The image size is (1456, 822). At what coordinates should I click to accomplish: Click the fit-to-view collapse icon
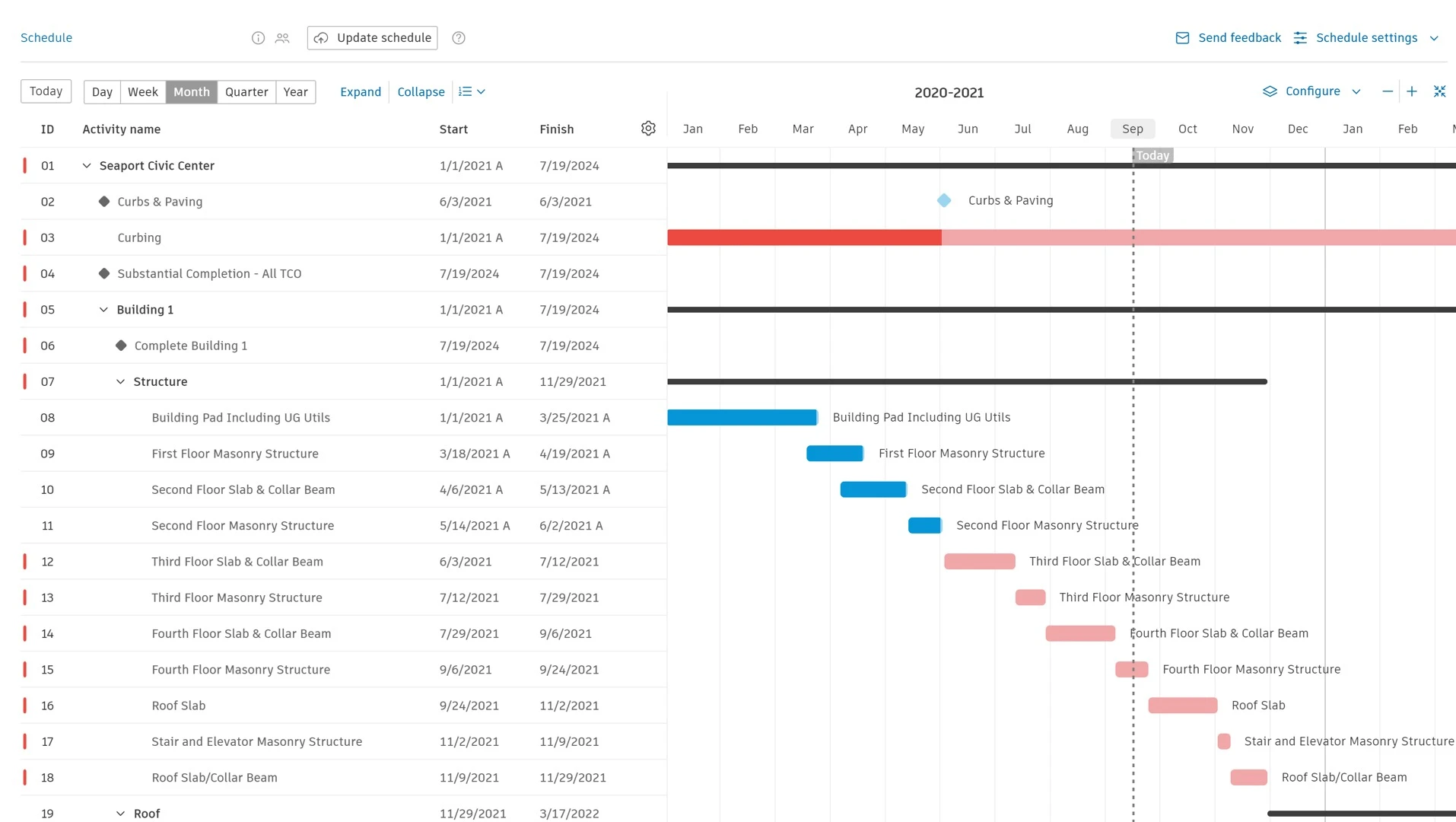1439,91
